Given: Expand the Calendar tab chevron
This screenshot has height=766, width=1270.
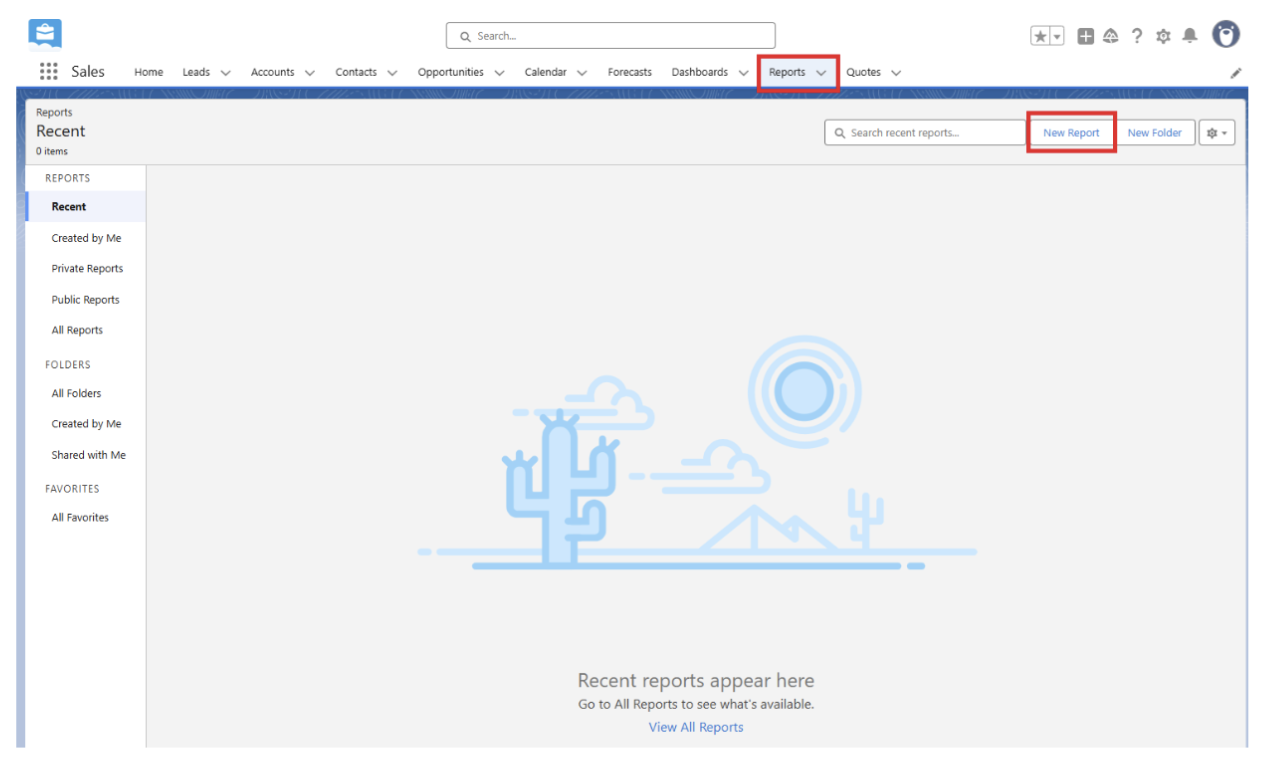Looking at the screenshot, I should (582, 73).
